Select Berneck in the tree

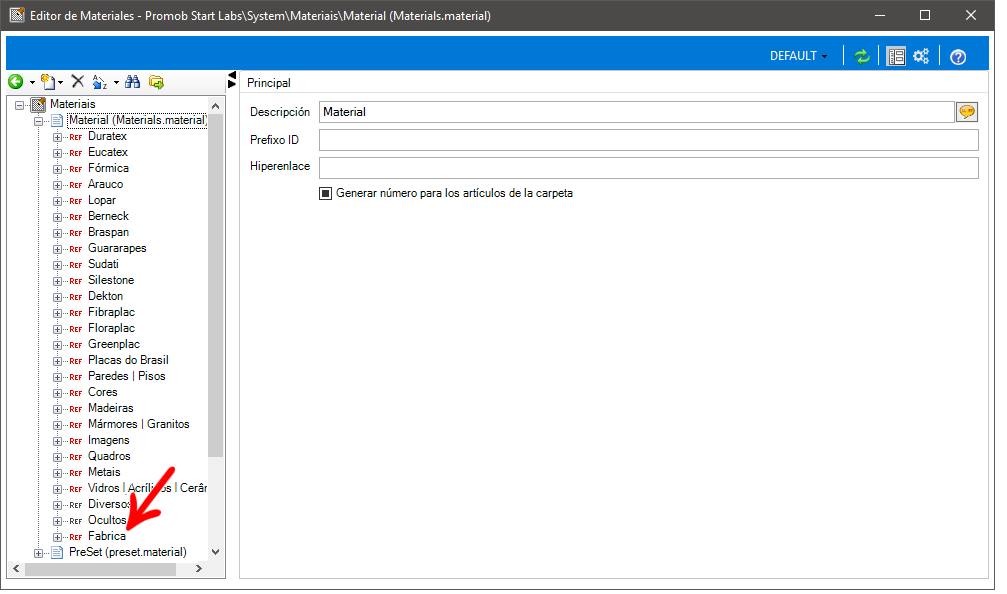(109, 216)
